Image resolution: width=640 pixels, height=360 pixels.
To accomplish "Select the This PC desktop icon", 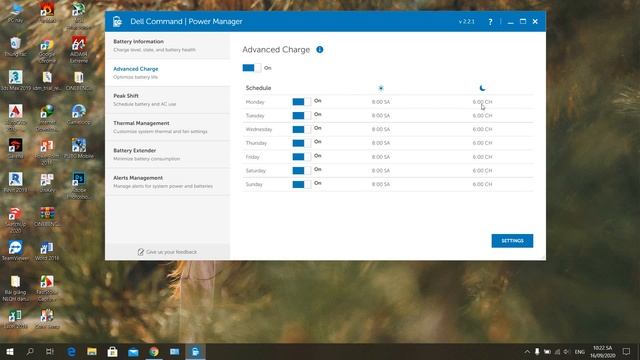I will [x=16, y=12].
